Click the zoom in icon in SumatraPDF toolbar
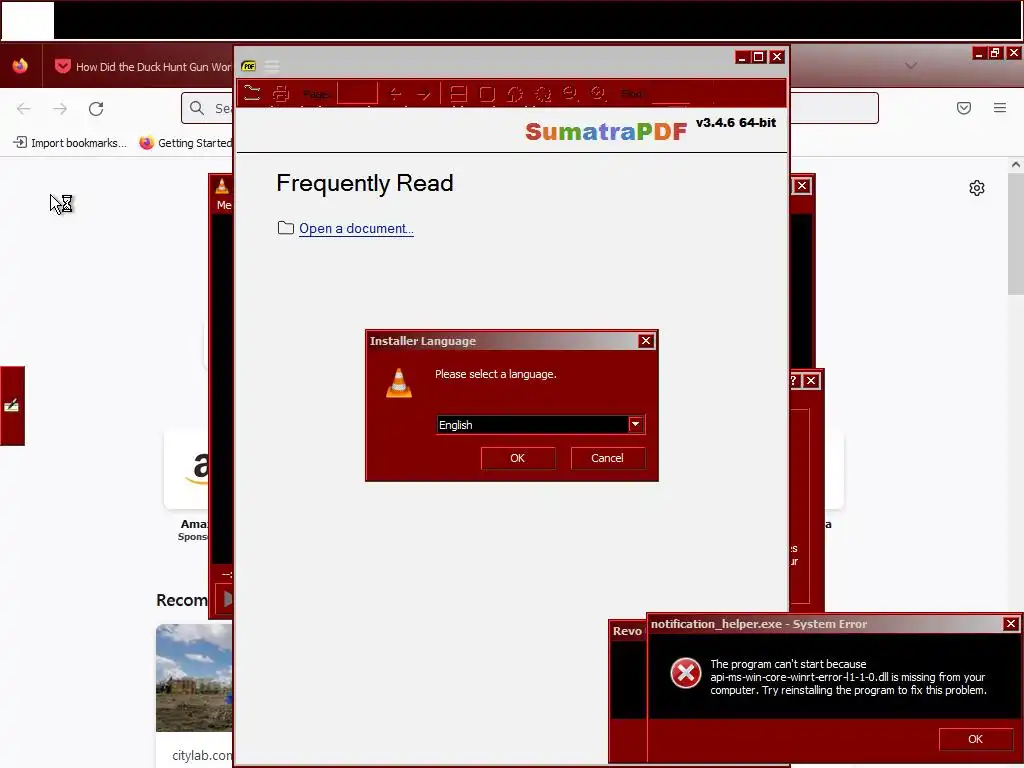 [x=598, y=94]
